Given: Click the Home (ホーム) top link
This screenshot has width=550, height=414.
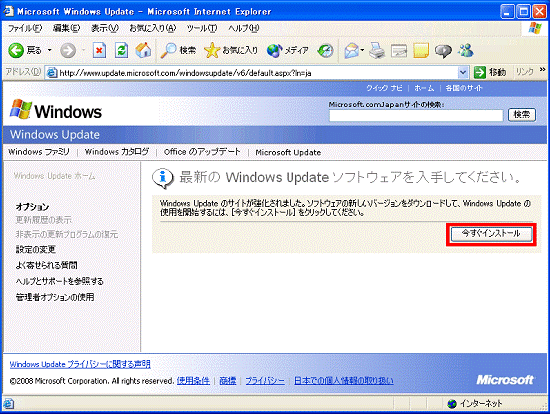Looking at the screenshot, I should pyautogui.click(x=424, y=88).
